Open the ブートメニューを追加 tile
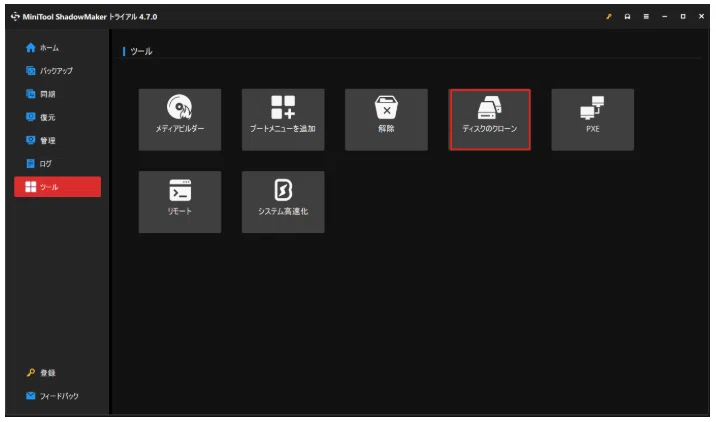Image resolution: width=716 pixels, height=422 pixels. click(x=283, y=120)
